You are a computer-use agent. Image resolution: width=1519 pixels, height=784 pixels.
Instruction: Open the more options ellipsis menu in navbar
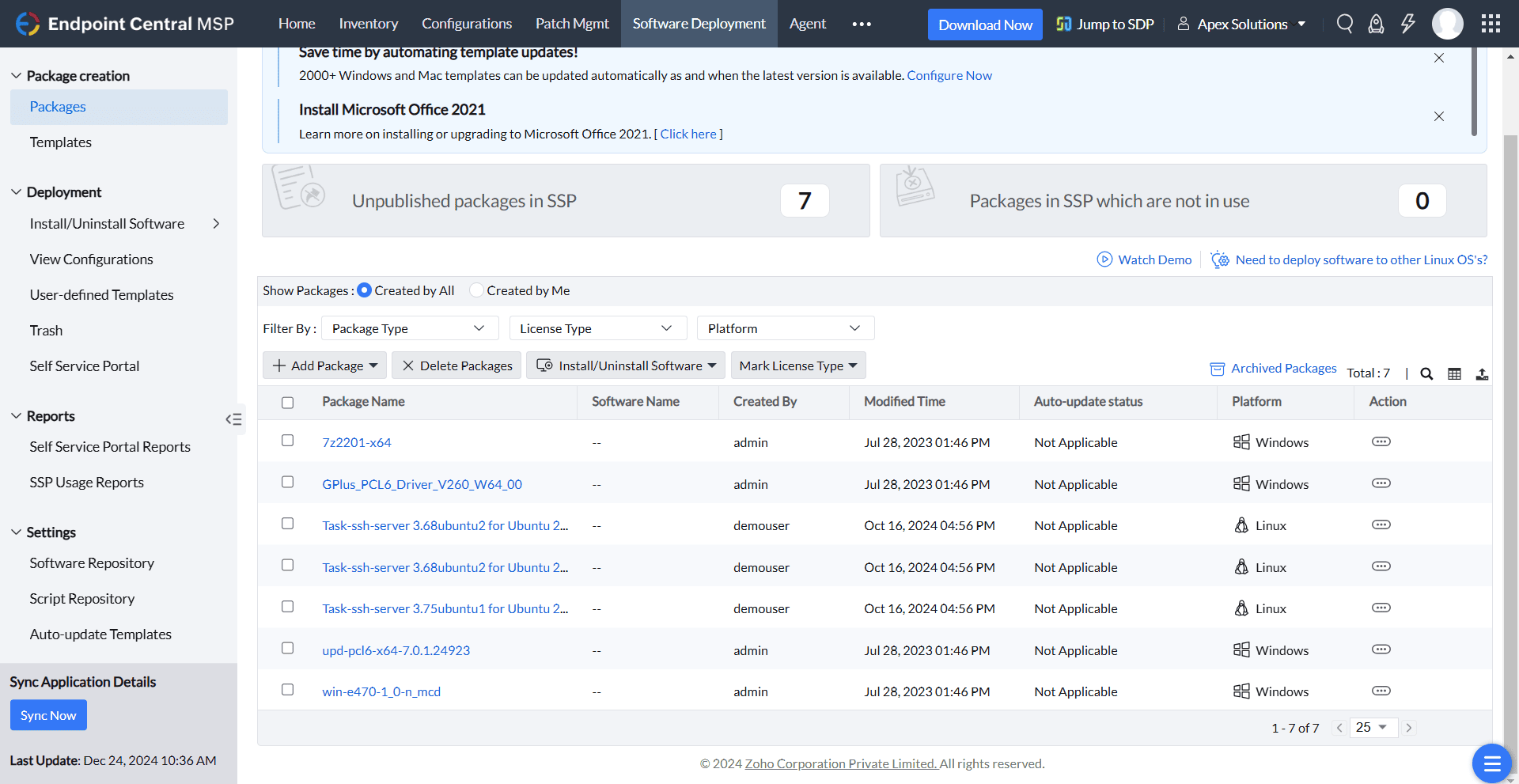point(862,24)
